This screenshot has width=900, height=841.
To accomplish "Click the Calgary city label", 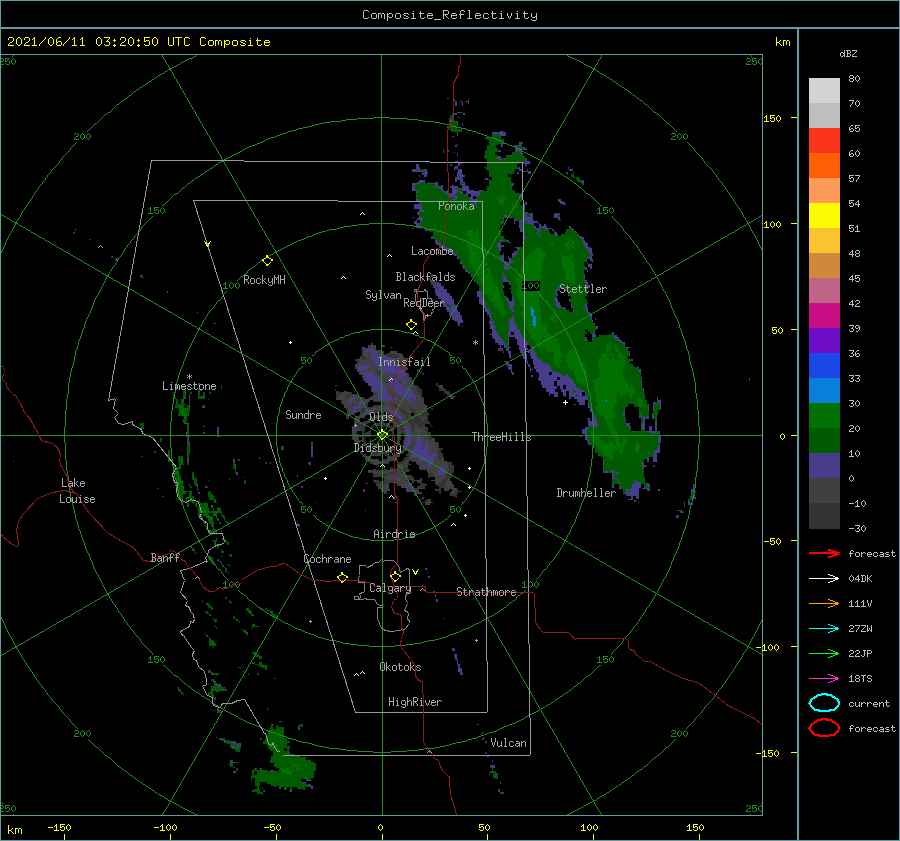I will pos(390,588).
